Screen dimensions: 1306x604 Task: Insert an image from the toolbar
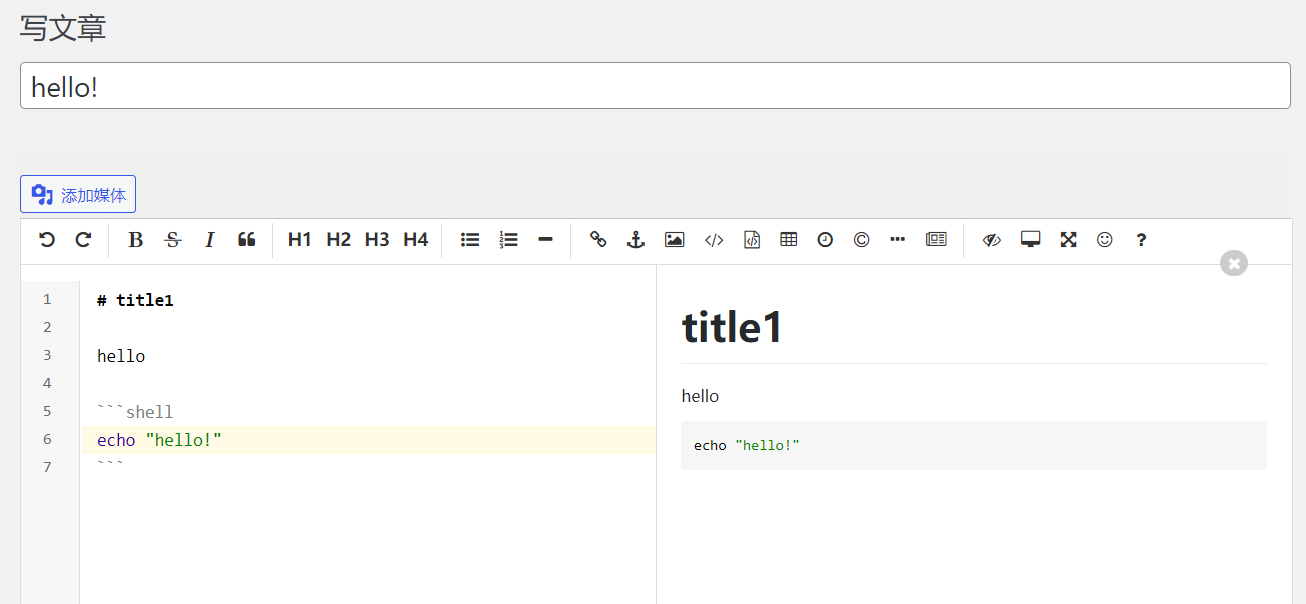point(675,240)
